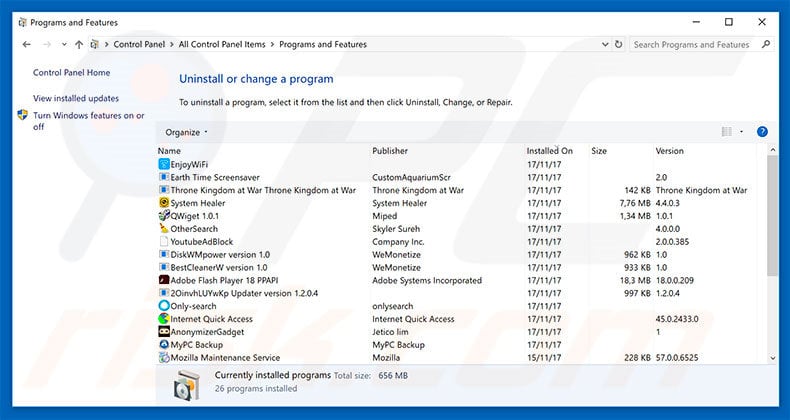Select the Internet Quick Access icon

tap(164, 319)
